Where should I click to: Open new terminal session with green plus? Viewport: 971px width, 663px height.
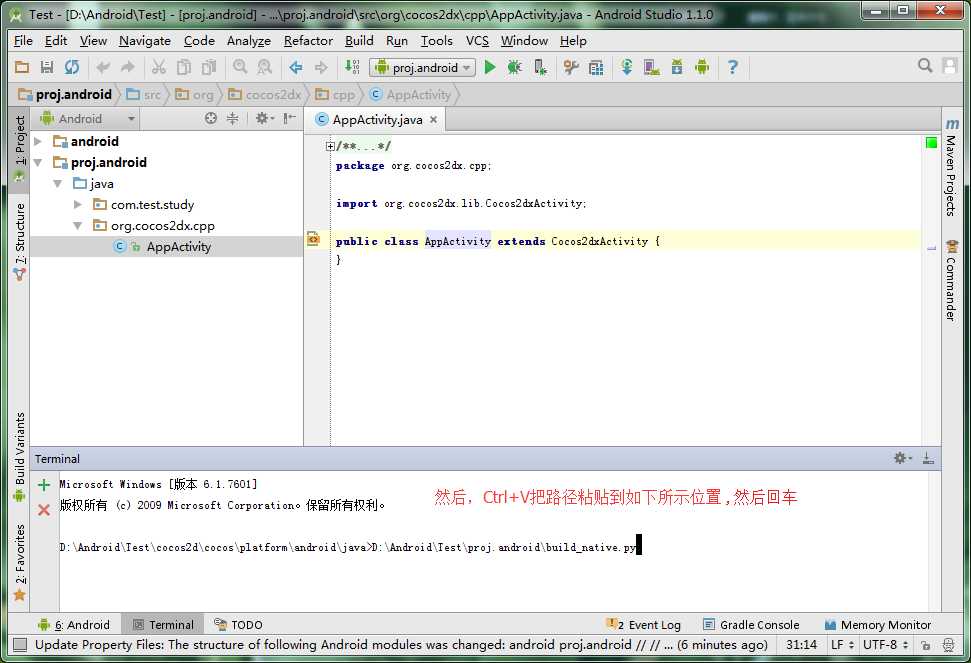(x=43, y=485)
